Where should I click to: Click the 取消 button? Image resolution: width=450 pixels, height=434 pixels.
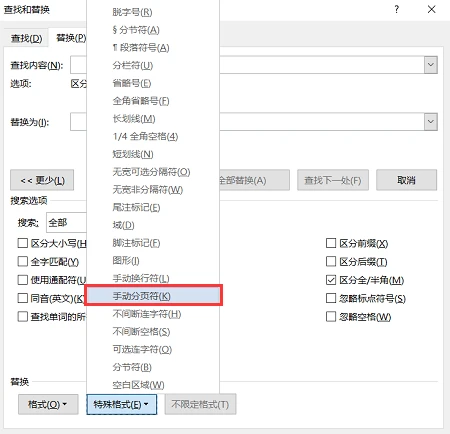406,180
